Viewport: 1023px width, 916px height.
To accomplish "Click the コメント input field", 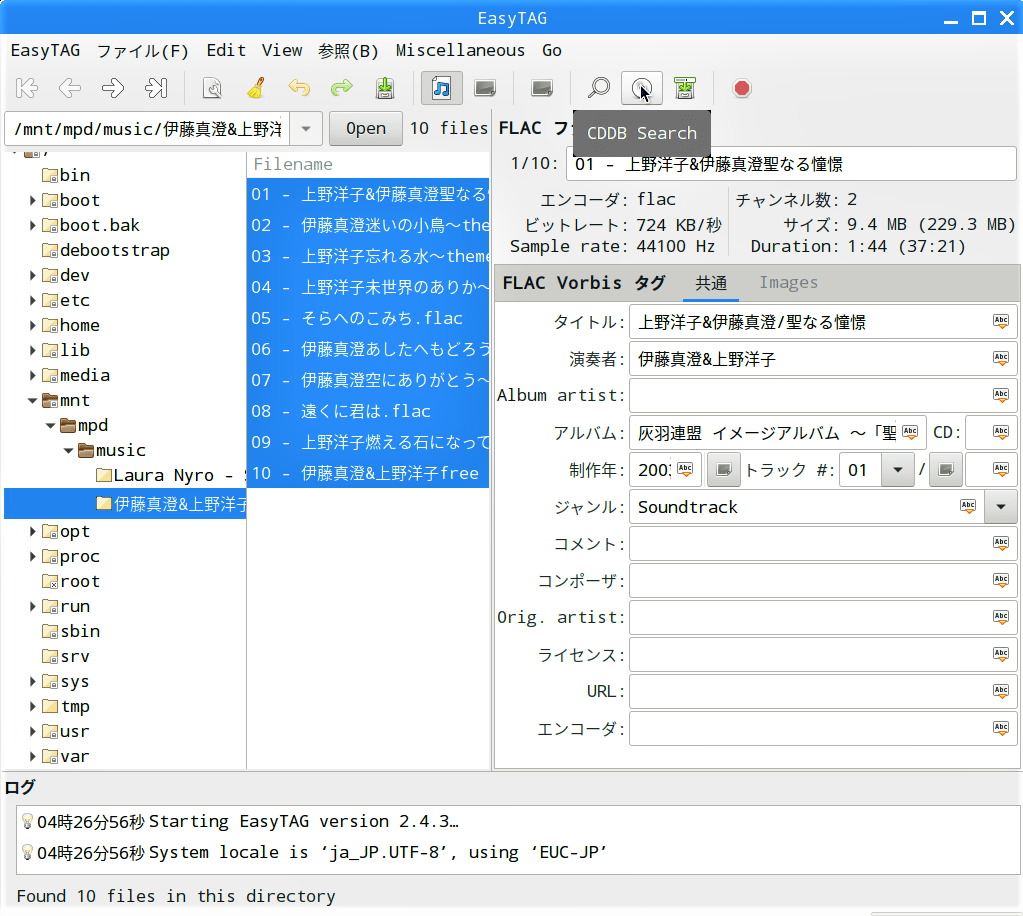I will pyautogui.click(x=823, y=543).
